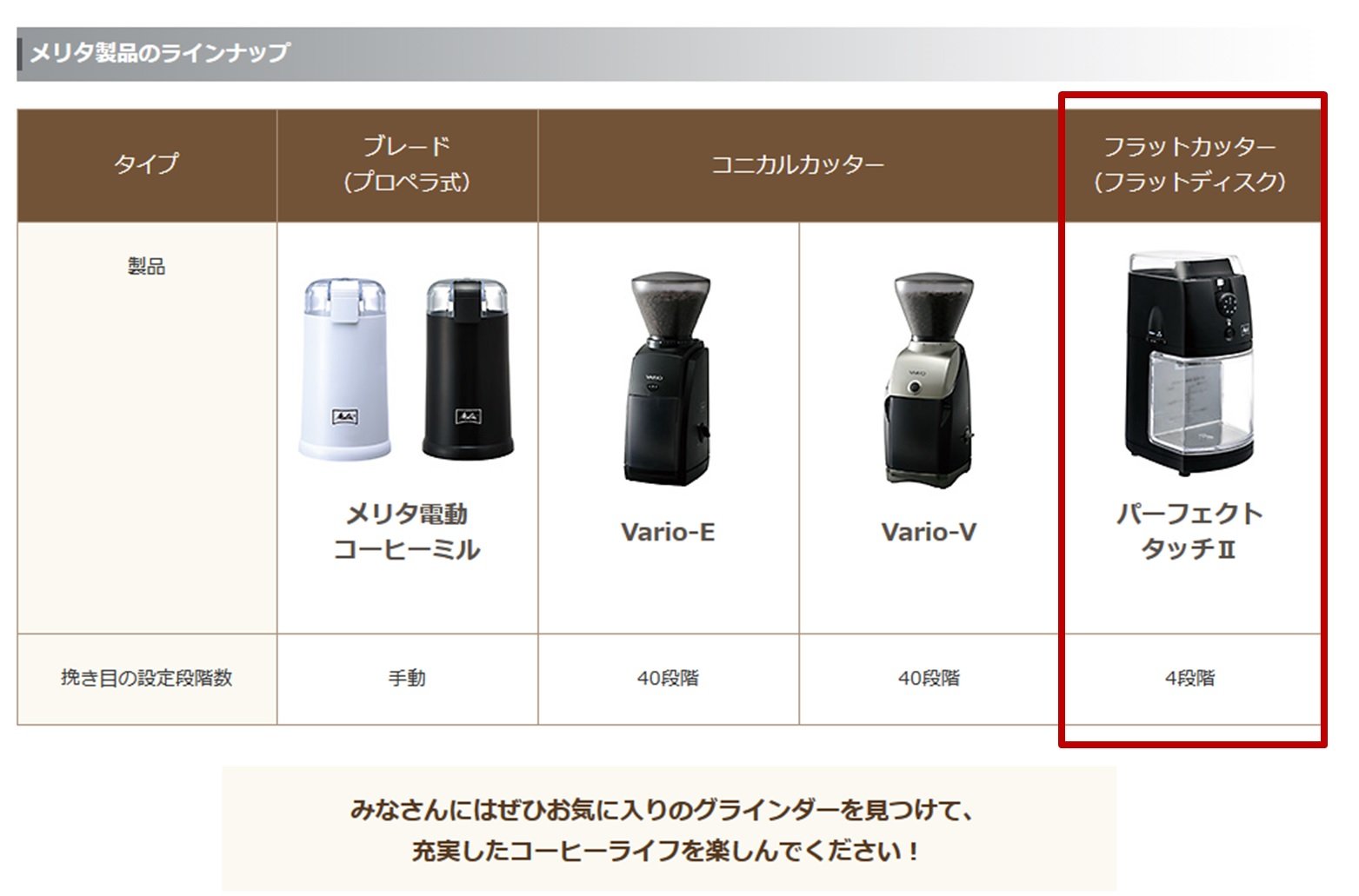Select the Vario-V grinder product image
1359x896 pixels.
click(929, 380)
